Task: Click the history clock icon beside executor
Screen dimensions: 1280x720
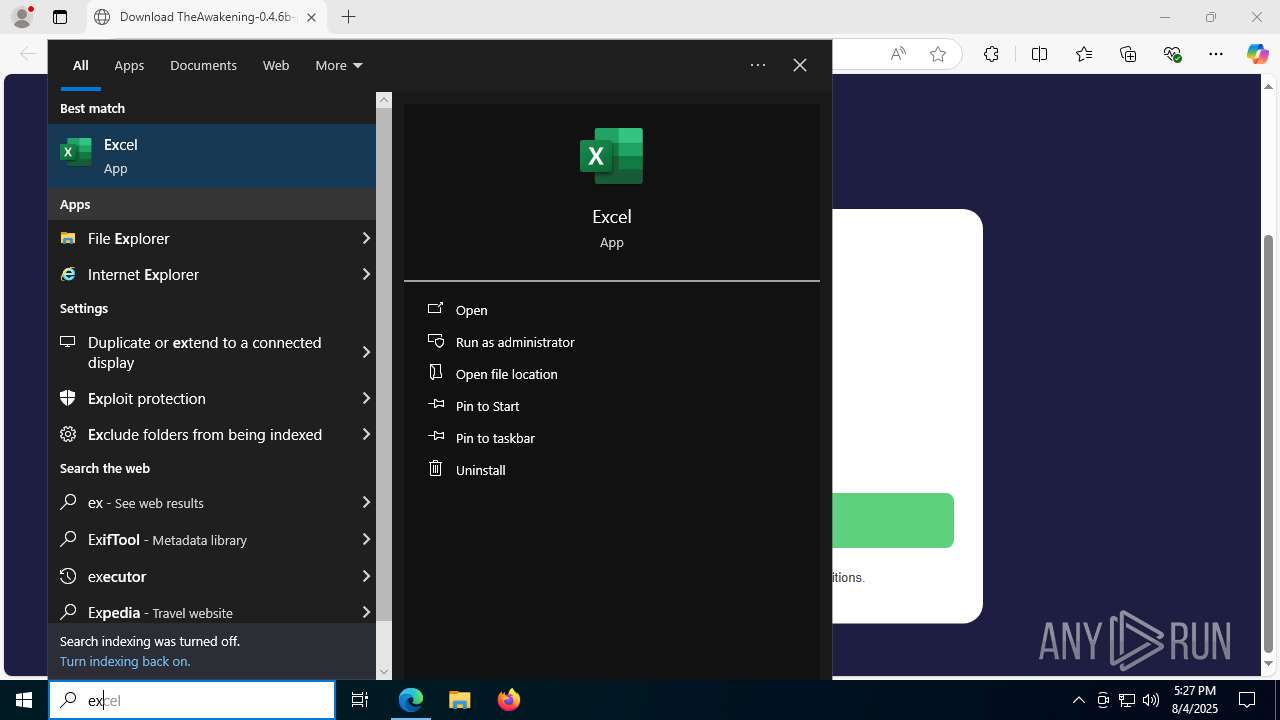Action: click(68, 576)
